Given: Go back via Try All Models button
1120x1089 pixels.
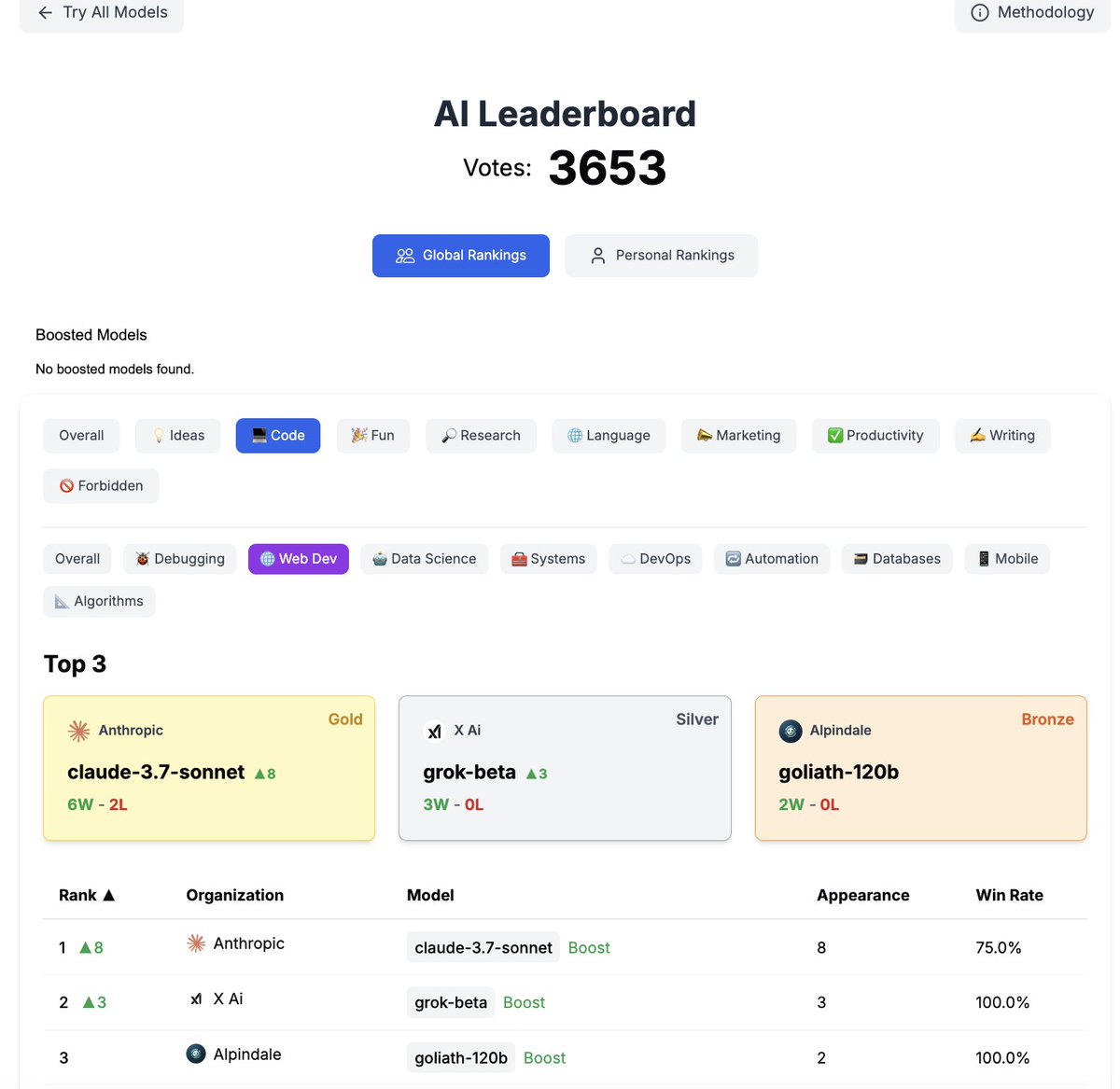Looking at the screenshot, I should [102, 13].
